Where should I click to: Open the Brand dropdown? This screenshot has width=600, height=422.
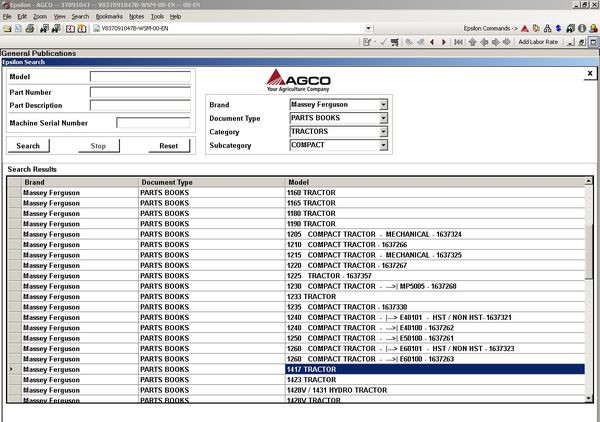pos(383,104)
